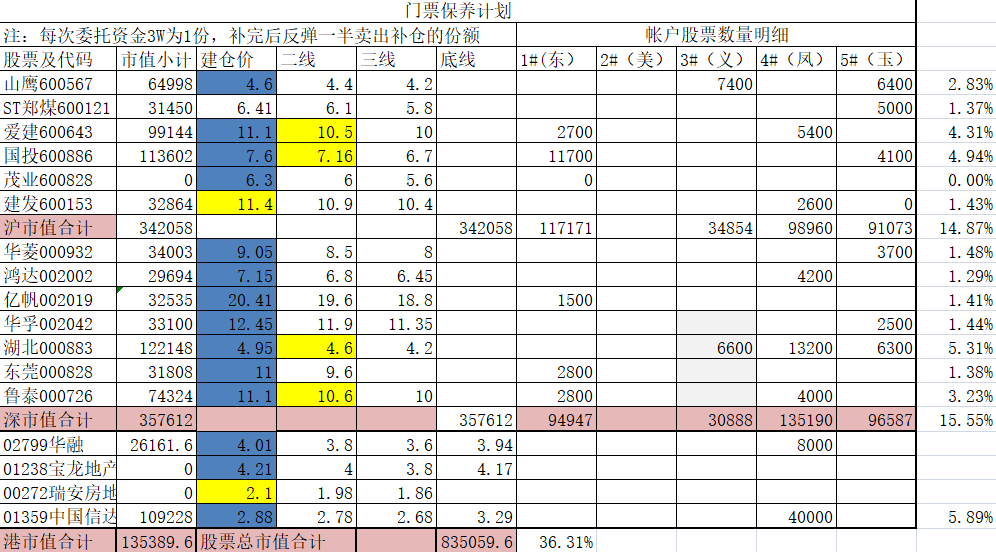Click the stock cell 鸿达002002
Image resolution: width=996 pixels, height=552 pixels.
(x=58, y=276)
